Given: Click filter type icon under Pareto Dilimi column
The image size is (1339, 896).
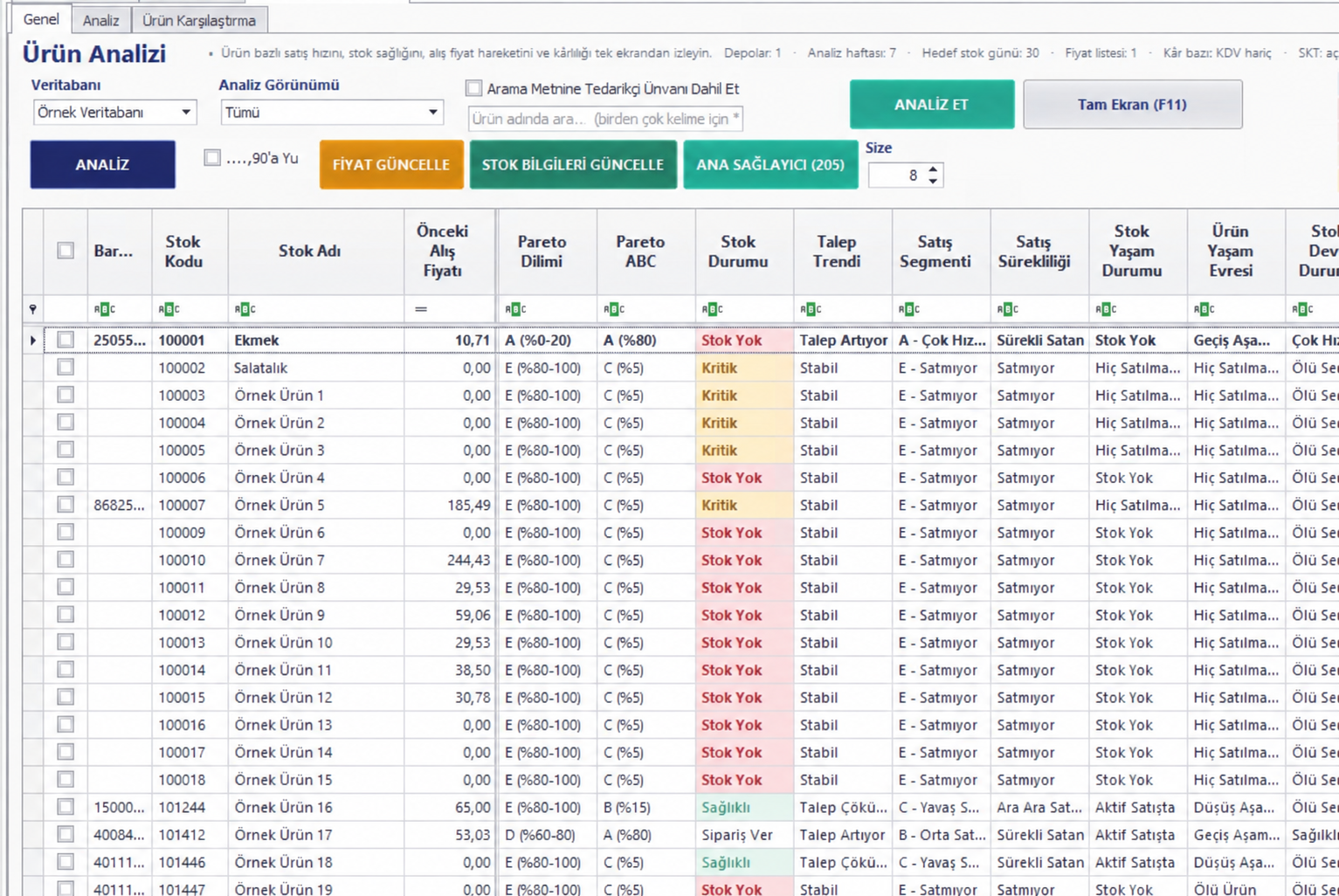Looking at the screenshot, I should [516, 309].
